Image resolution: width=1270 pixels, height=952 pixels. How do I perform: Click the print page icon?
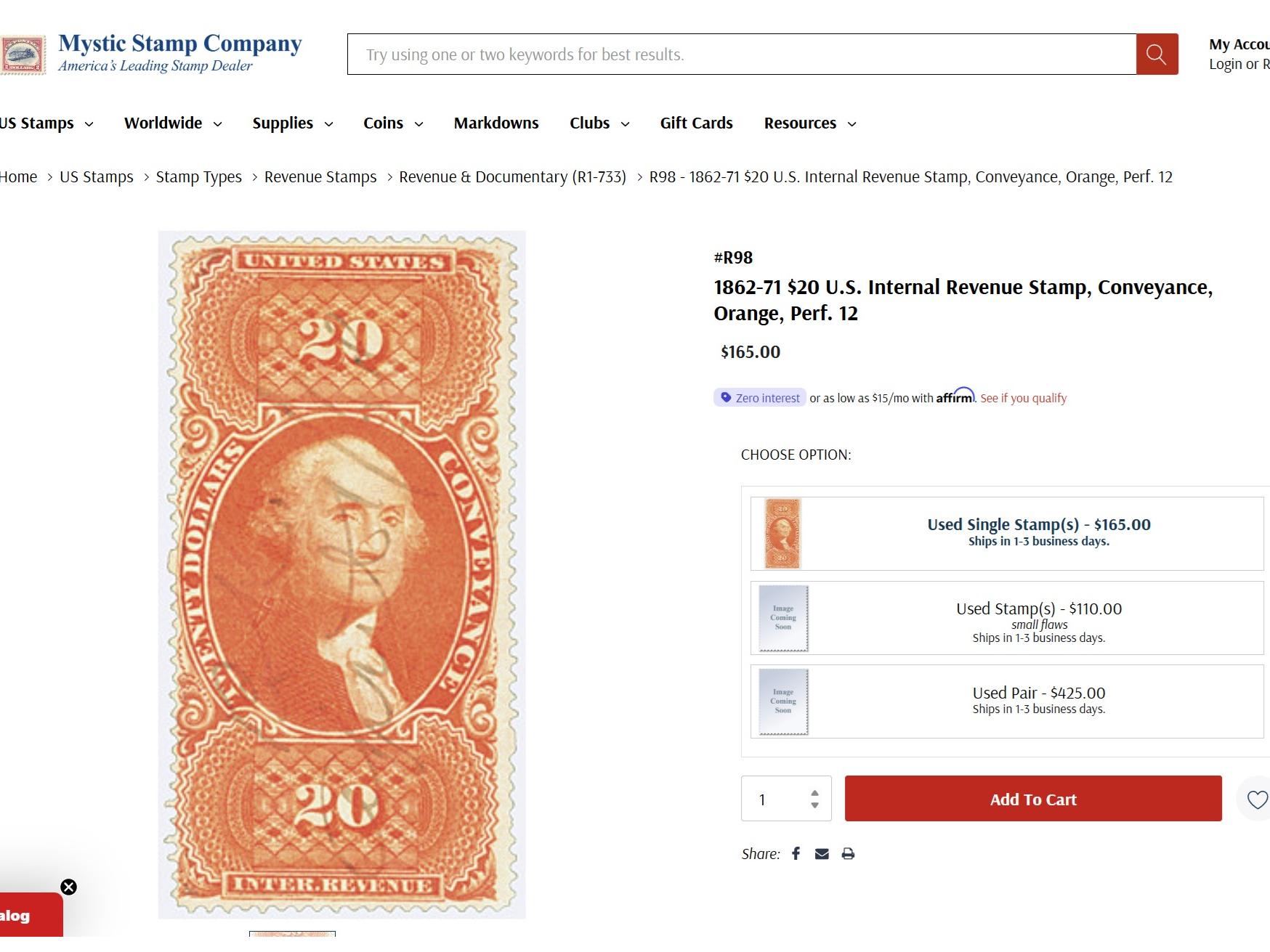tap(848, 854)
